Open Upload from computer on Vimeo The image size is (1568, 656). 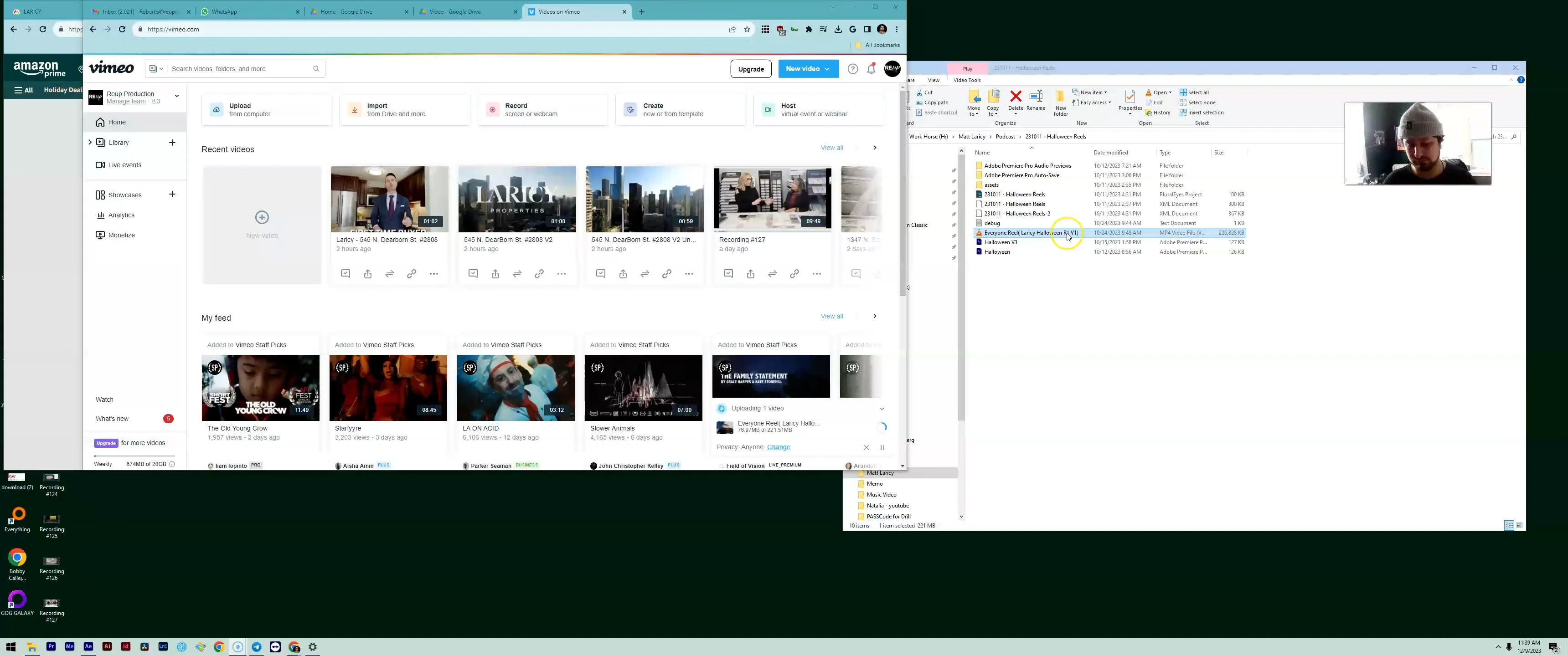coord(266,109)
